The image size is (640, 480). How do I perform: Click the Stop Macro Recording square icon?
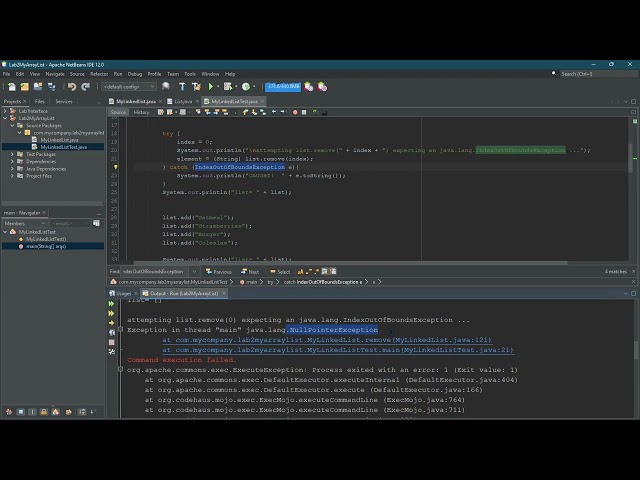click(x=304, y=112)
